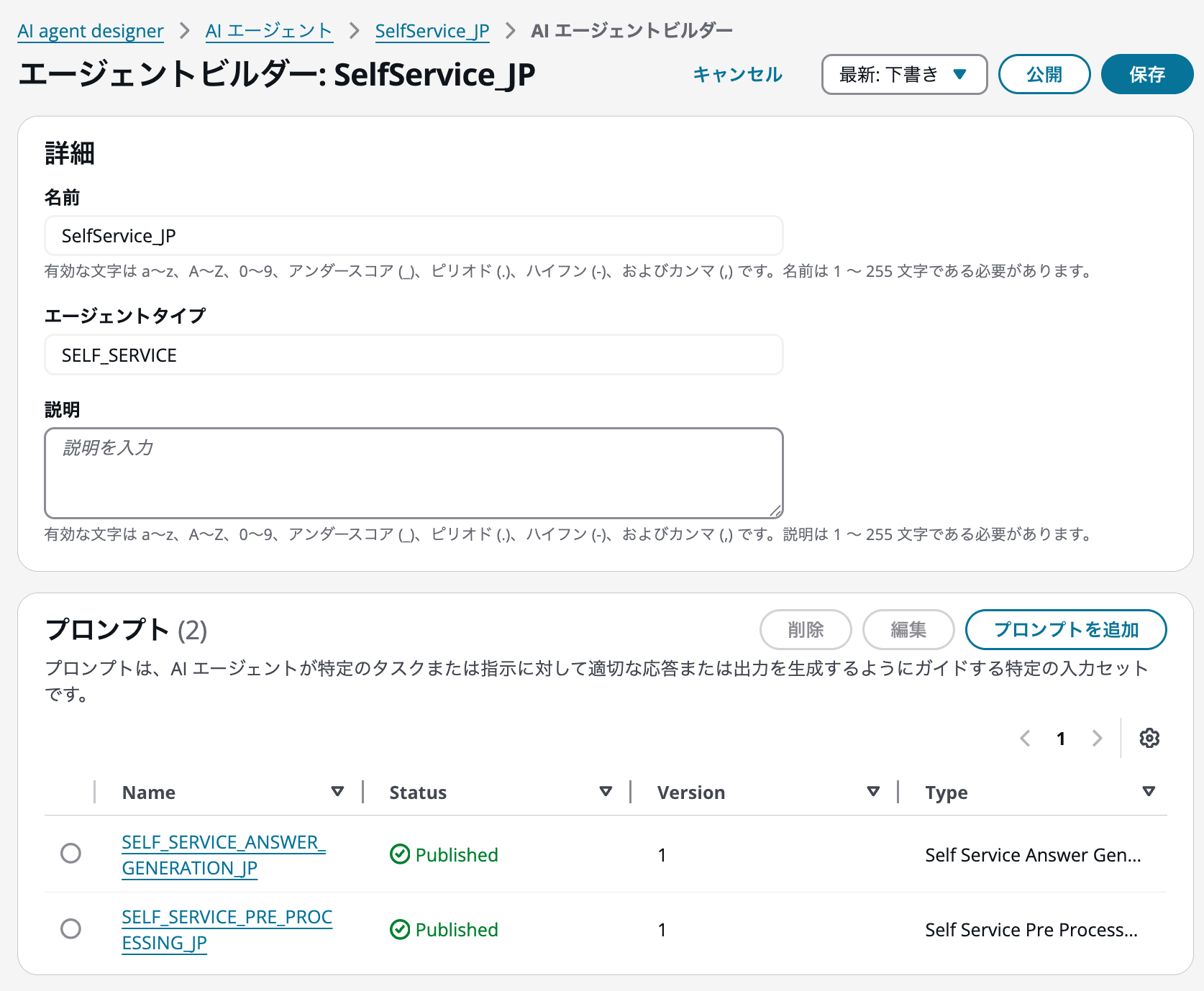Open the Name column filter dropdown
The height and width of the screenshot is (991, 1204).
[337, 791]
